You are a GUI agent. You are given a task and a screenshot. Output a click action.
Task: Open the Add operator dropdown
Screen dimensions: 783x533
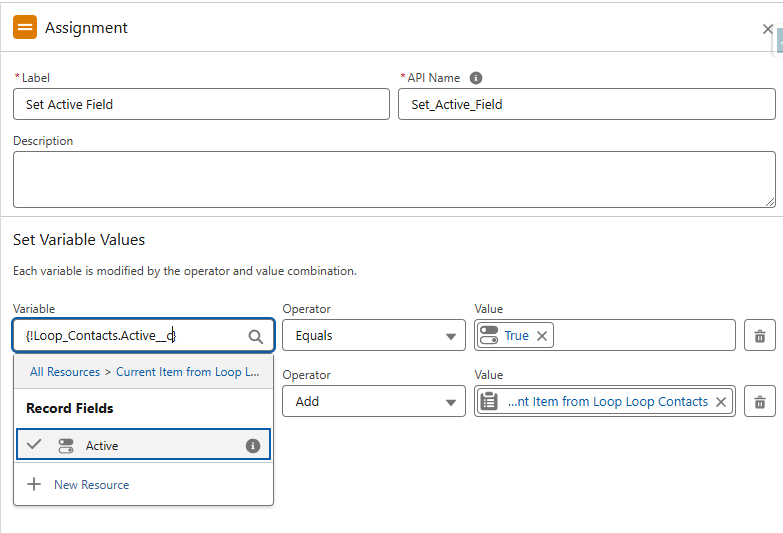[x=373, y=402]
